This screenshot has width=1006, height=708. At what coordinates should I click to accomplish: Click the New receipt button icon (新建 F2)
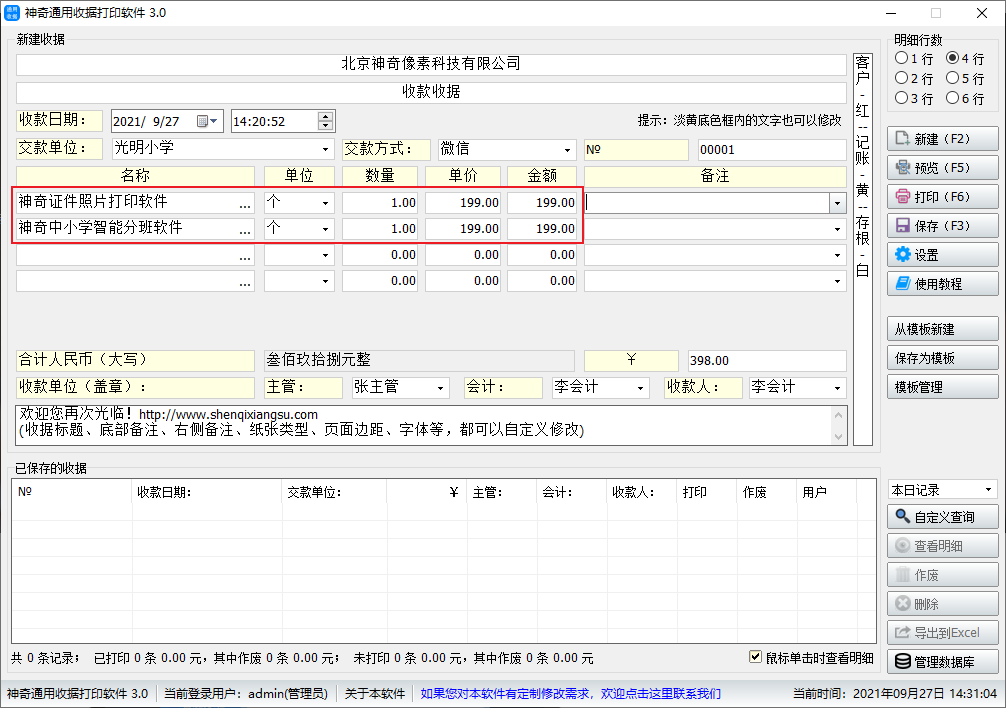(x=903, y=139)
